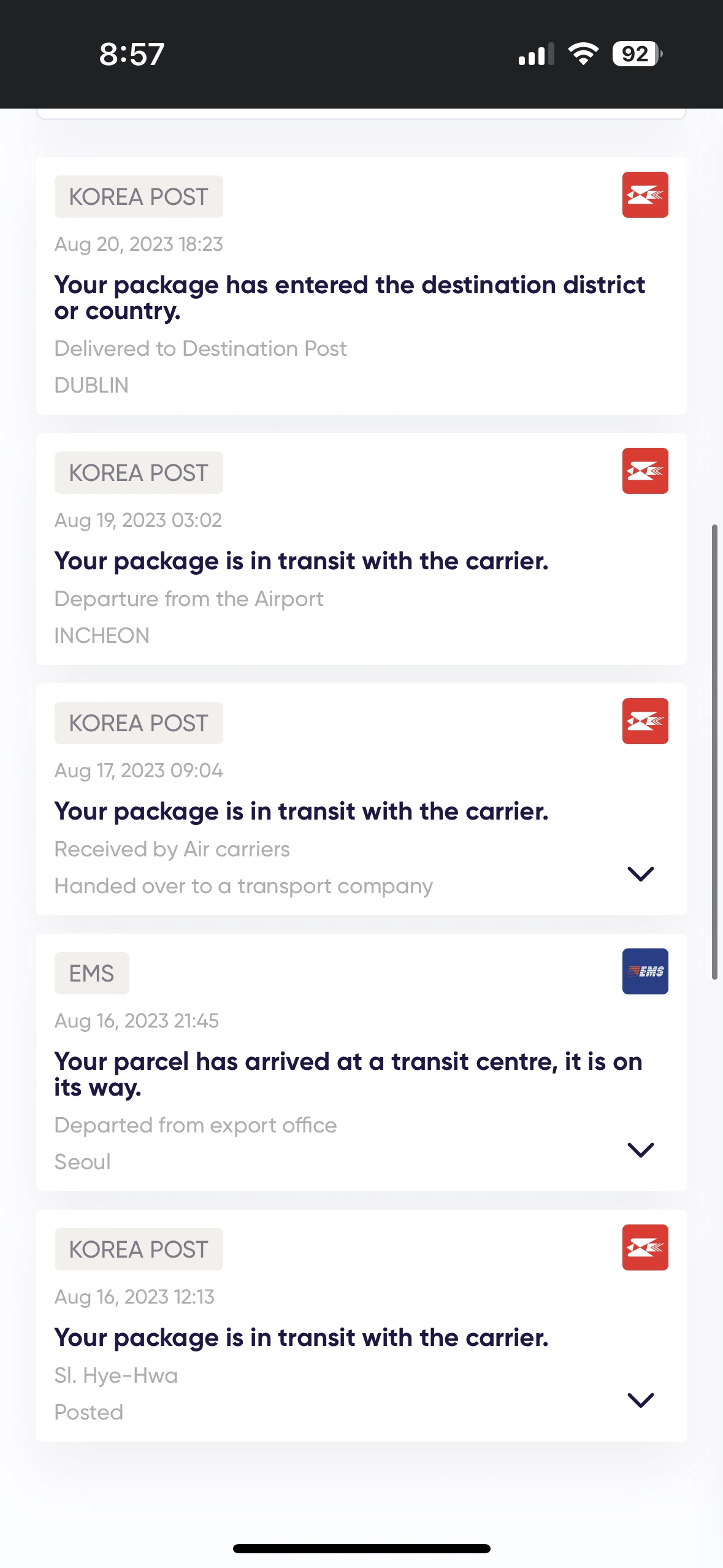Tap Korea Post logo on Aug 20 entry
The width and height of the screenshot is (723, 1568).
click(645, 195)
